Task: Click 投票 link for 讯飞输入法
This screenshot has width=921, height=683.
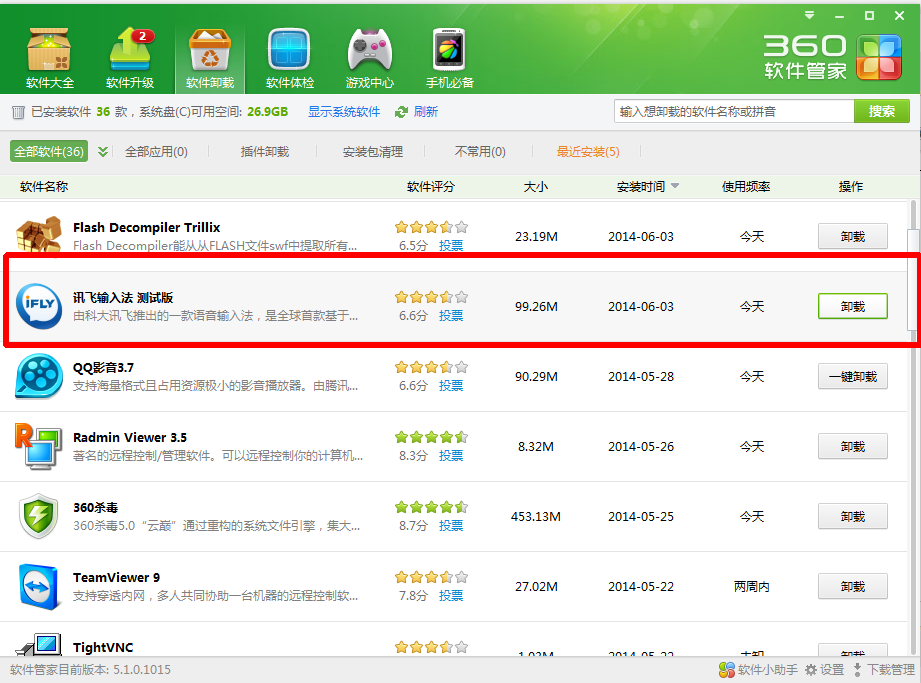Action: coord(451,315)
